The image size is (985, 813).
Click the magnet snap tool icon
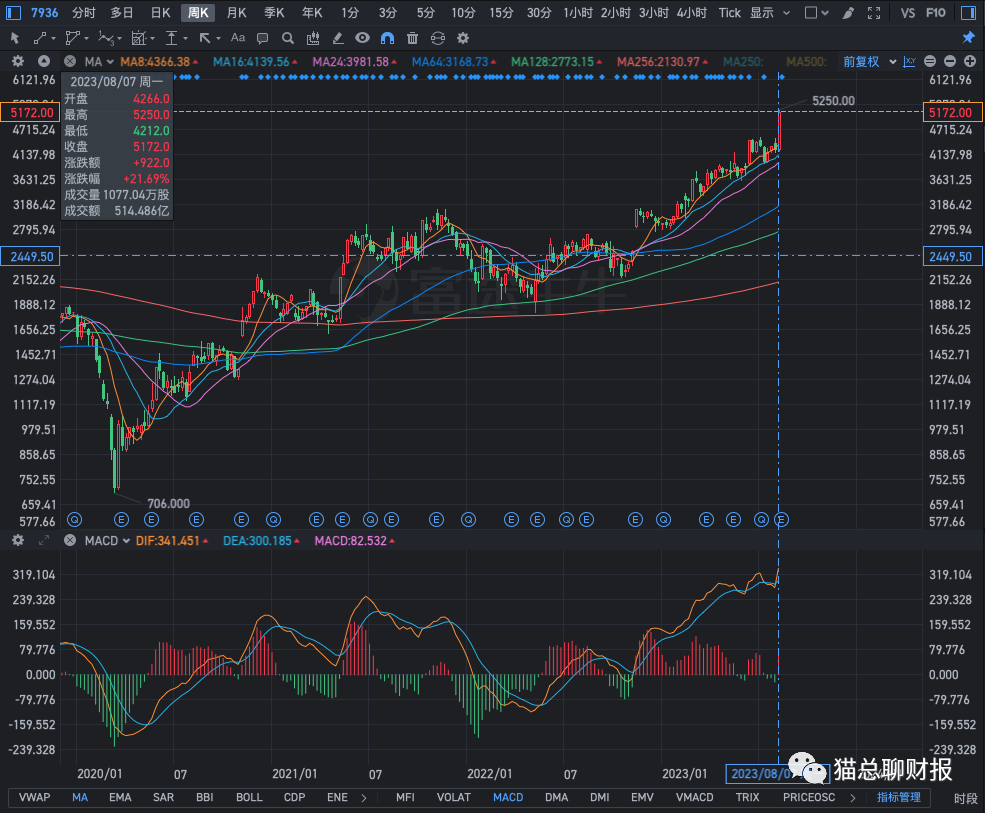tap(387, 38)
